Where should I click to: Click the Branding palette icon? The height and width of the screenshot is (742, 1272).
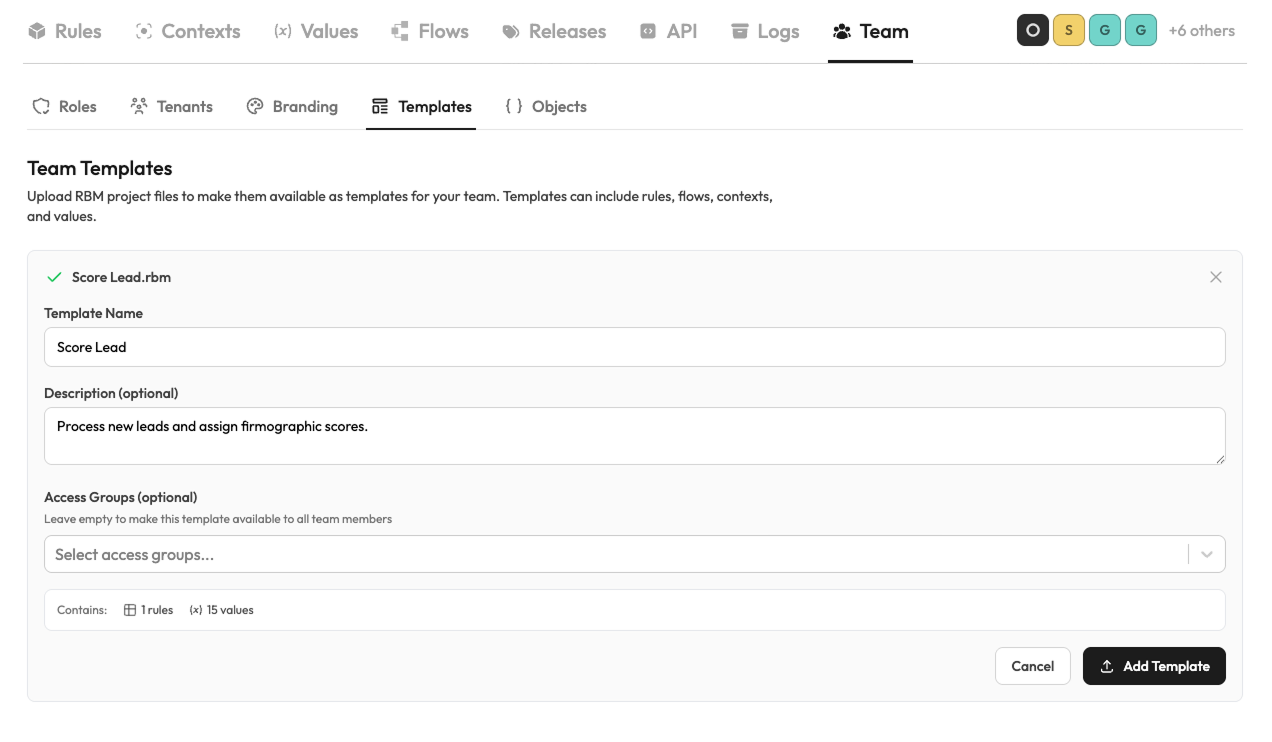(x=253, y=106)
